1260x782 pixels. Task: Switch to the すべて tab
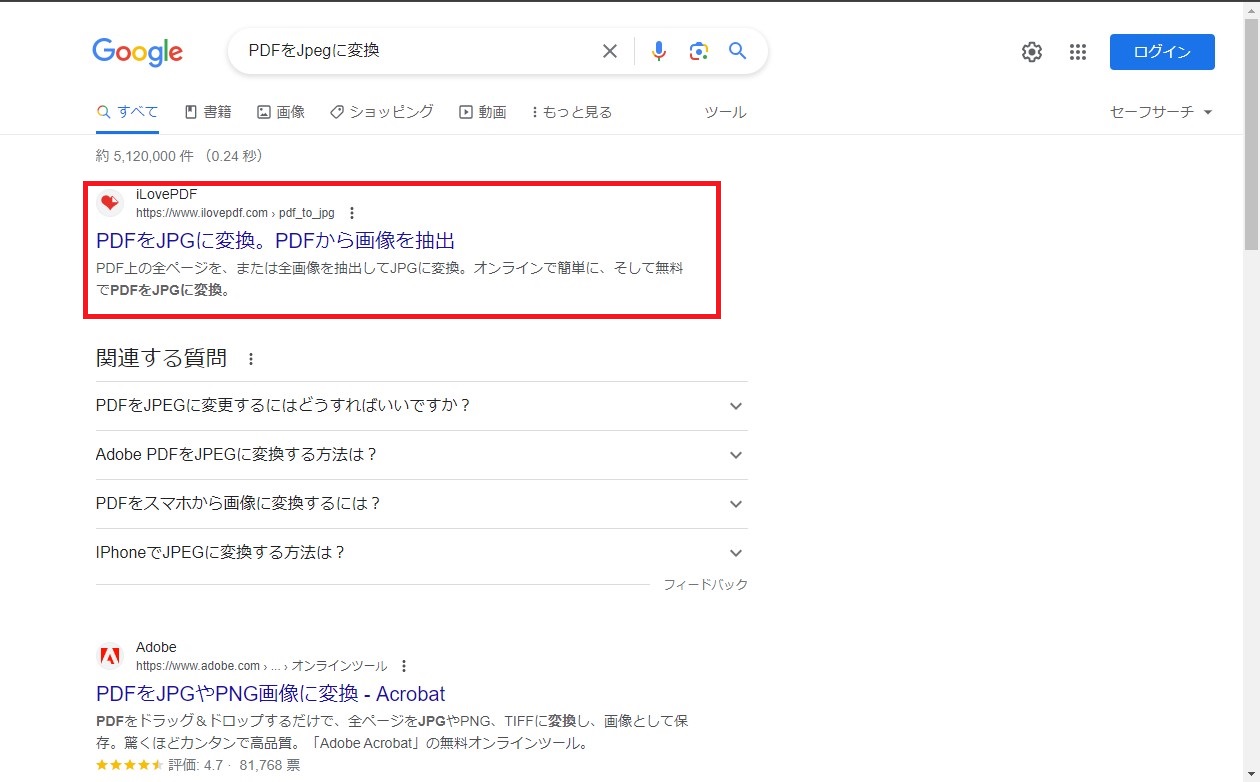pos(127,112)
